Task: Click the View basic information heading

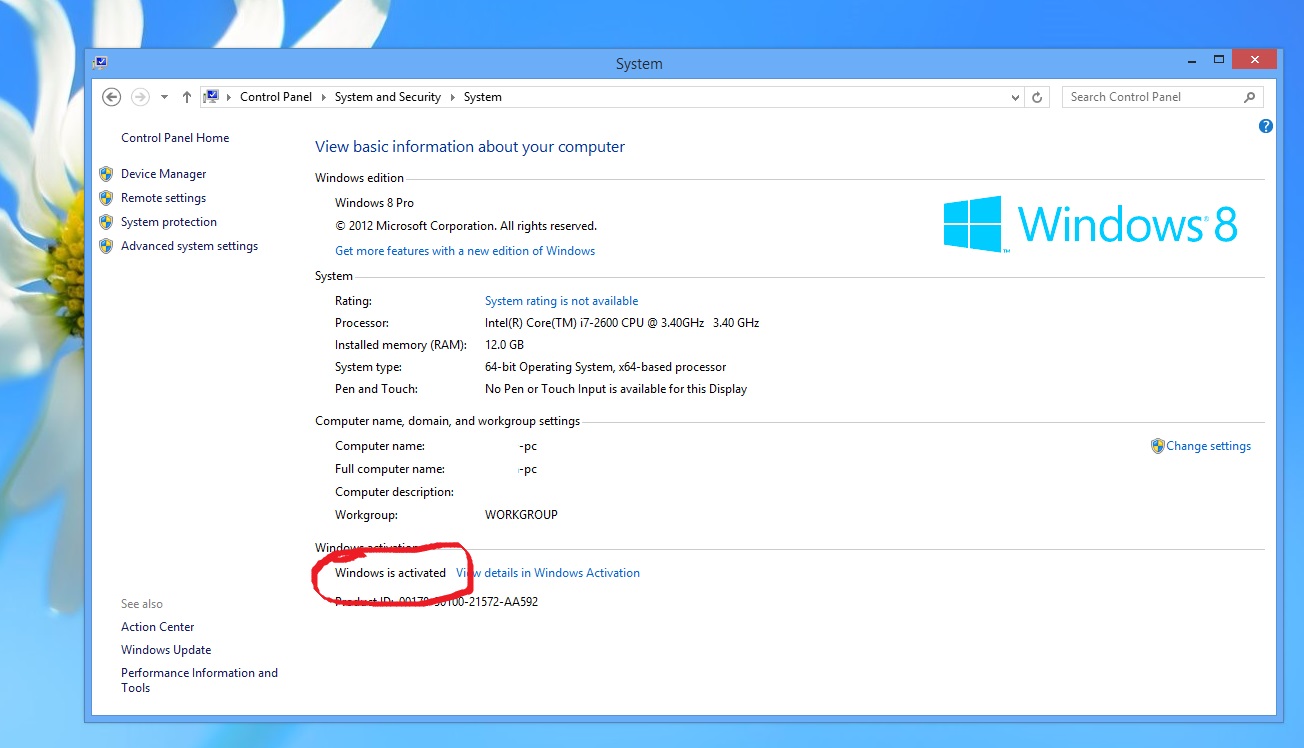Action: click(470, 147)
